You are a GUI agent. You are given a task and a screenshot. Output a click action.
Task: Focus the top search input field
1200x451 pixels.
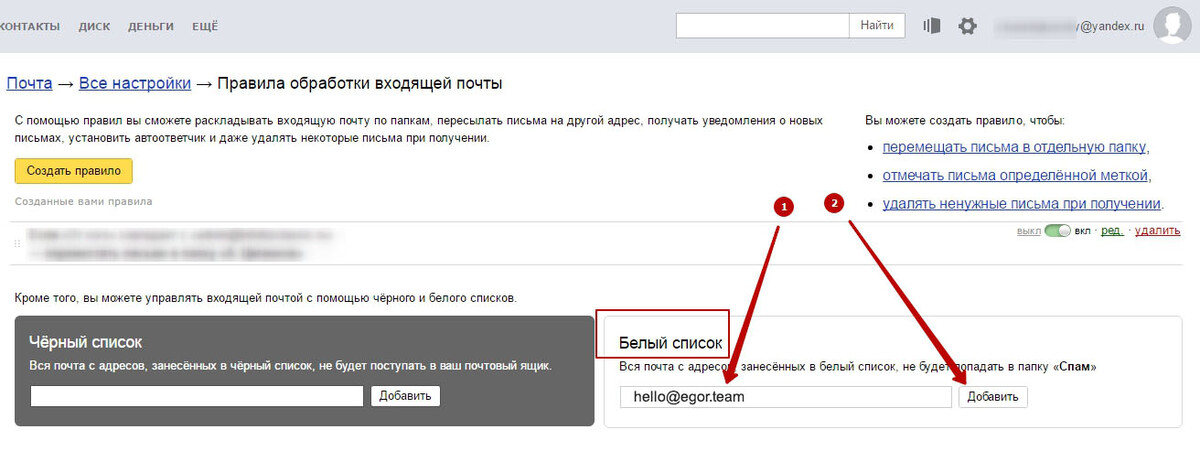(x=763, y=26)
